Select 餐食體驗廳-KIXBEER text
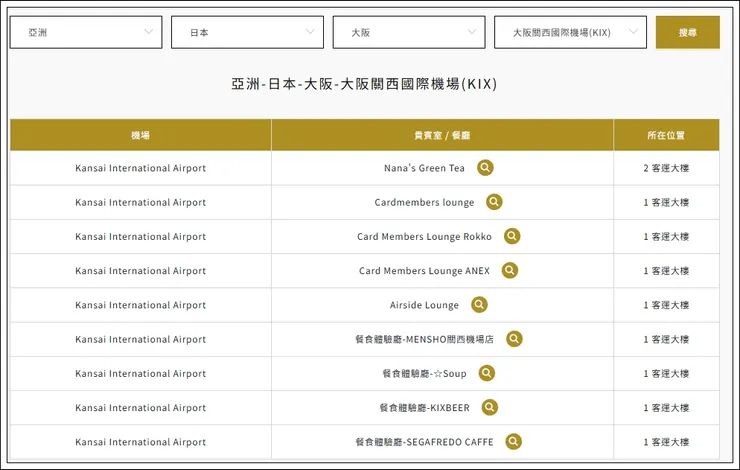The width and height of the screenshot is (740, 470). [x=424, y=408]
